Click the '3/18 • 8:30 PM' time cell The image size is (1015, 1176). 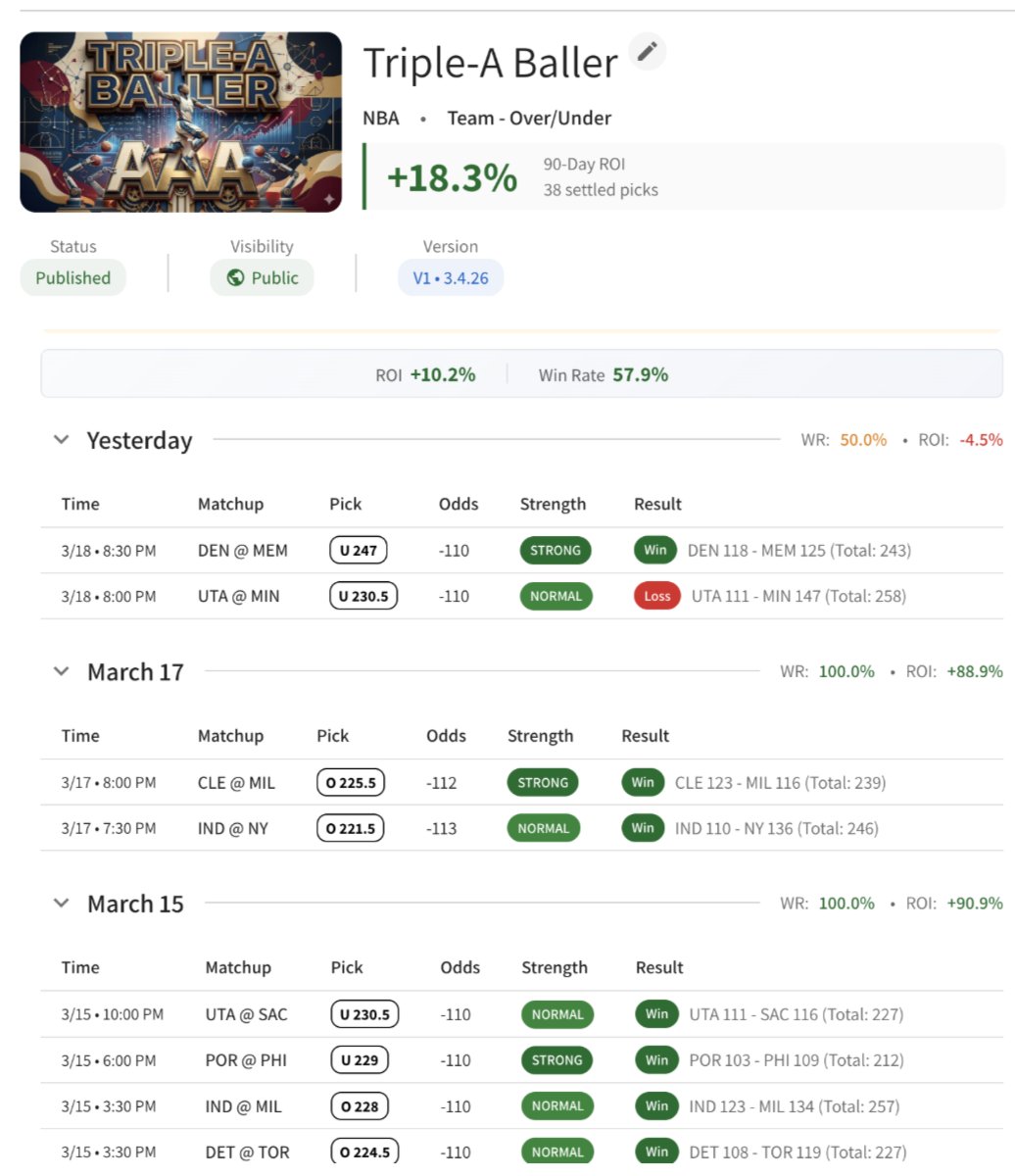109,550
